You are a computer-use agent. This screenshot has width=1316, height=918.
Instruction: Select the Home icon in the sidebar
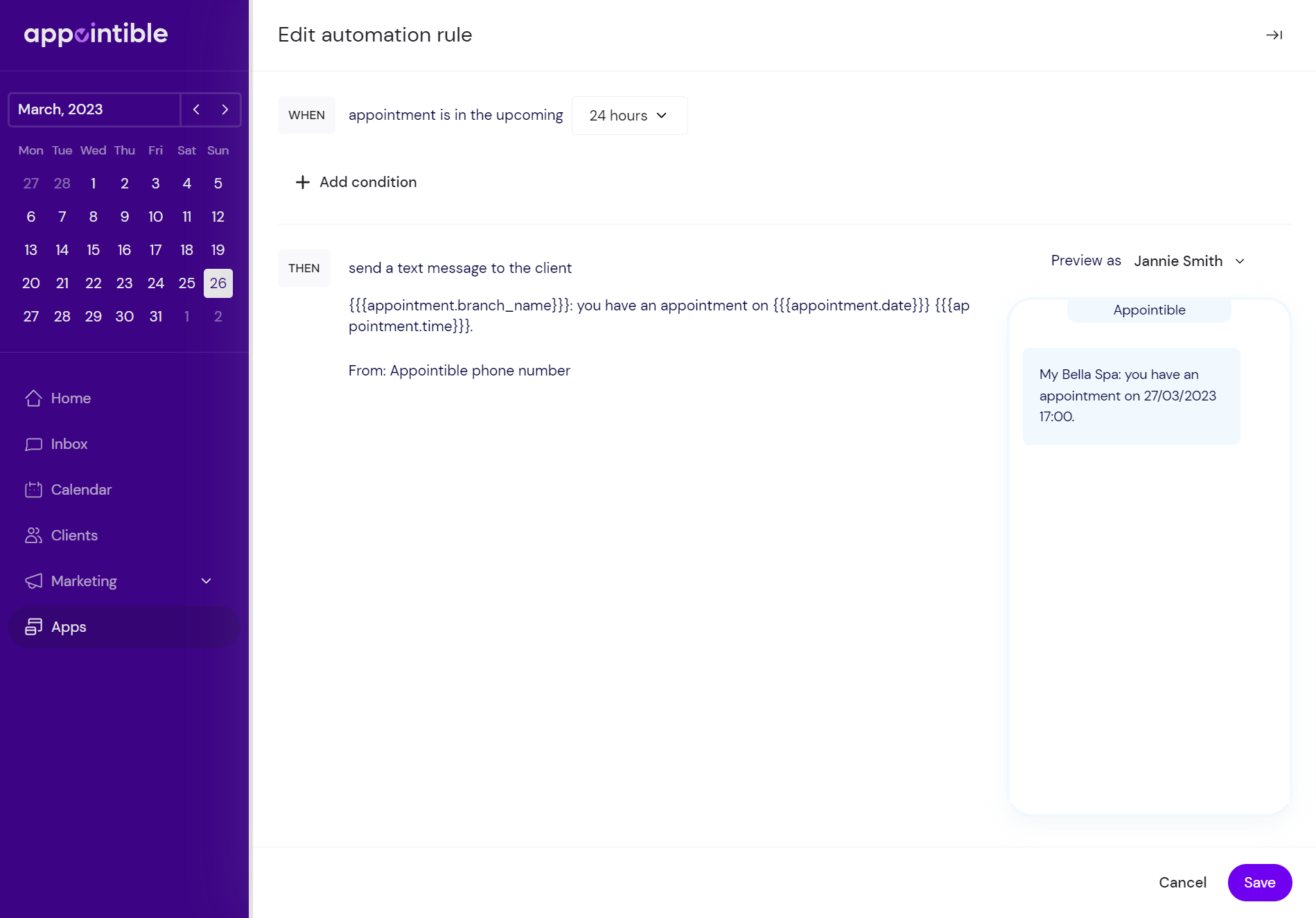33,398
